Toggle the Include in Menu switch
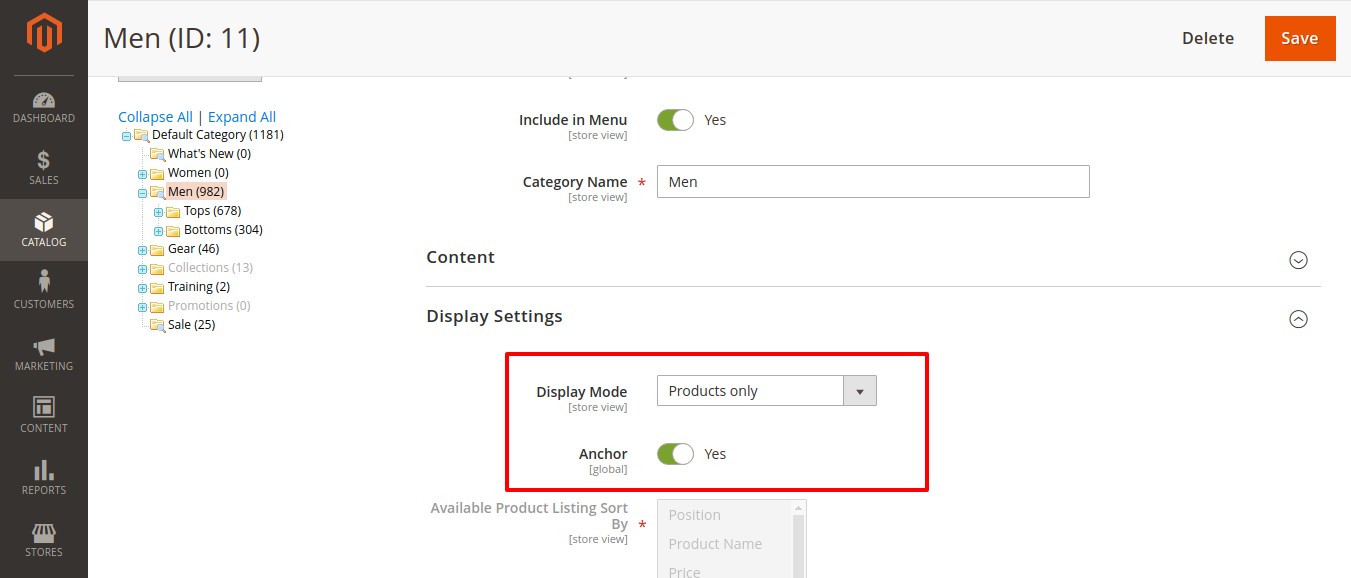The image size is (1351, 578). tap(675, 120)
